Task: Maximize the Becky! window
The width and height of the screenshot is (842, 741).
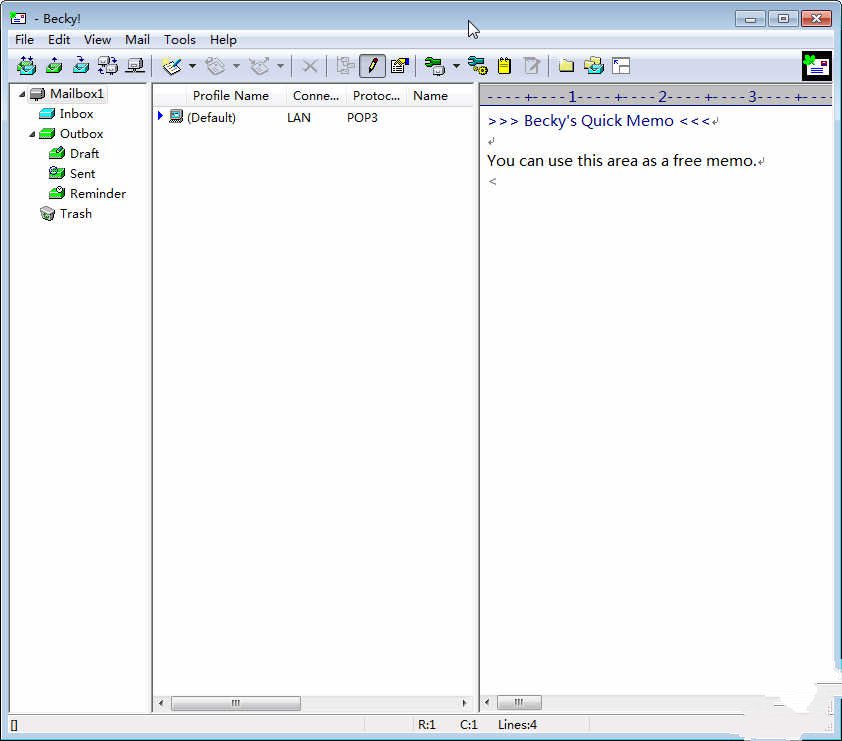Action: (783, 19)
